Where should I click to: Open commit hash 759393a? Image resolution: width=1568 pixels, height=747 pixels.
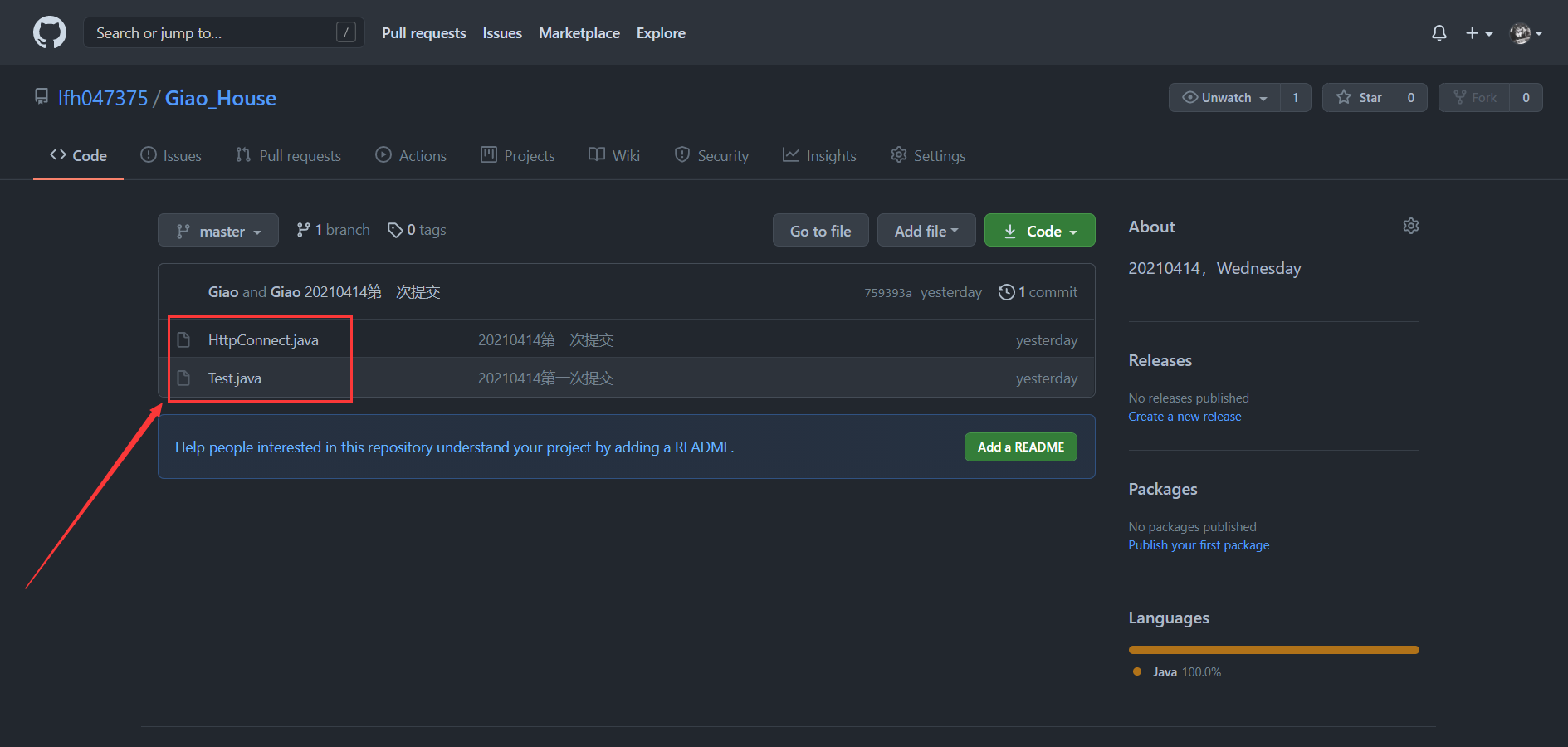888,293
